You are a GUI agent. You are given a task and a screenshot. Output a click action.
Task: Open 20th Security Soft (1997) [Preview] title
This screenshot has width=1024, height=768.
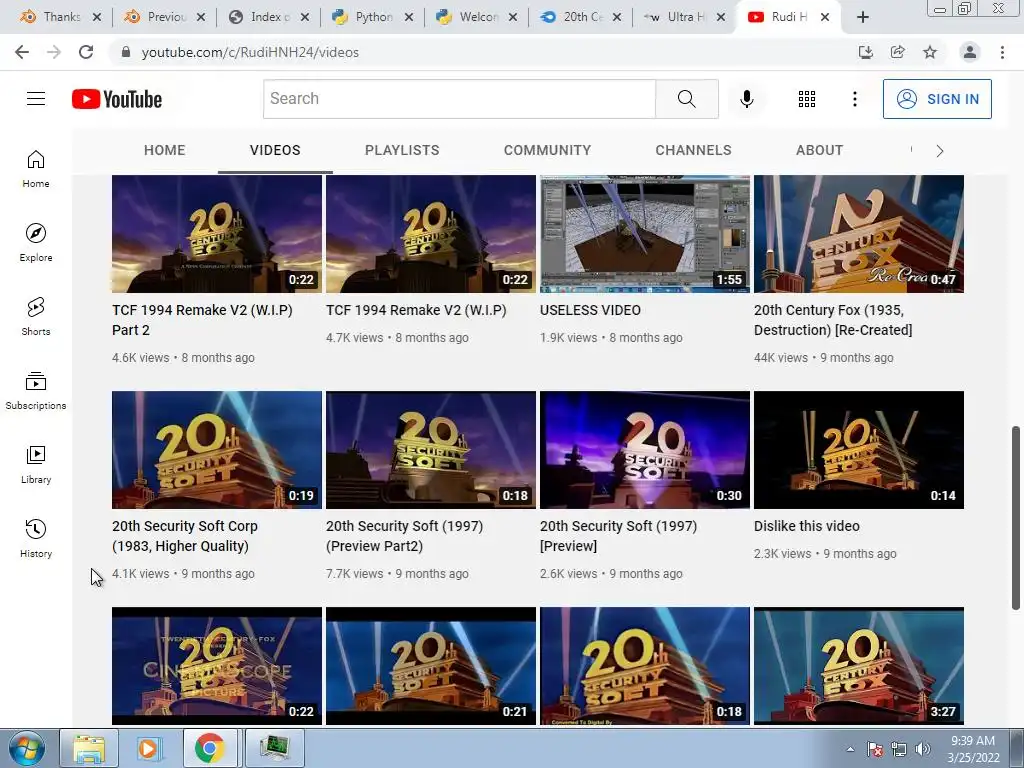pyautogui.click(x=618, y=536)
